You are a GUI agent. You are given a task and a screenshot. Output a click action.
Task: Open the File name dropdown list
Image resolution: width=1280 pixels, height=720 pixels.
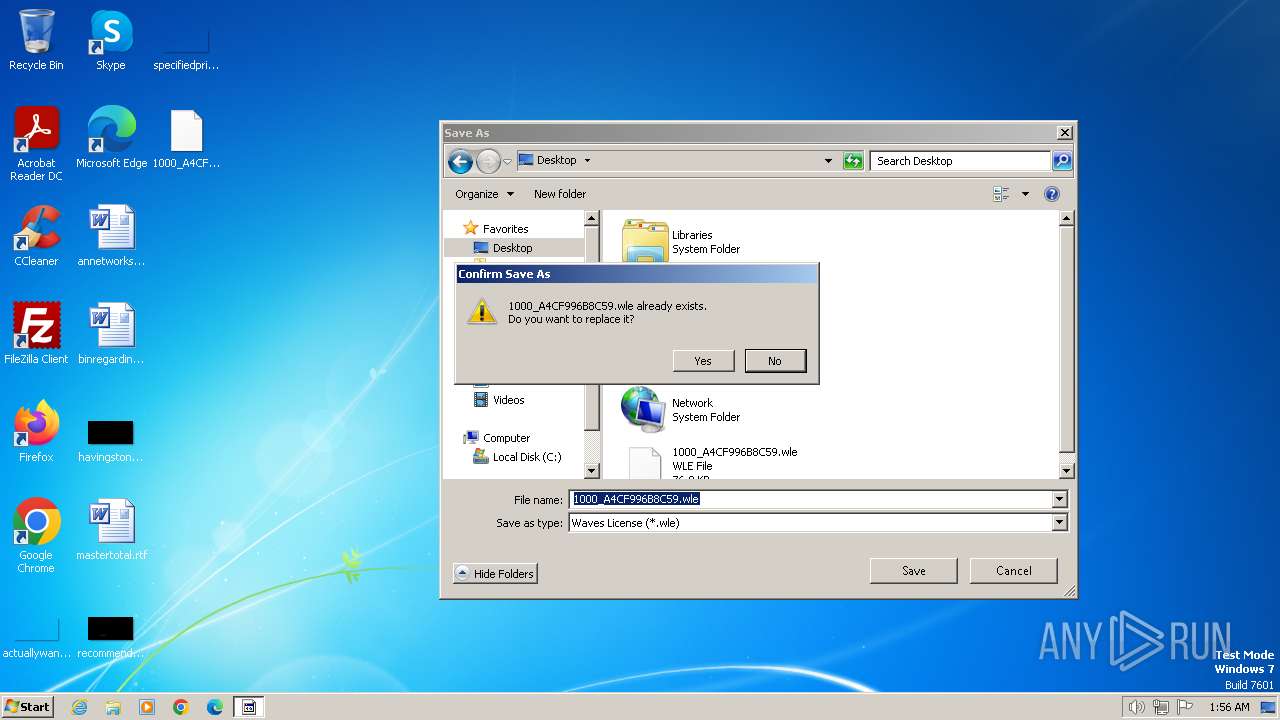(1060, 499)
